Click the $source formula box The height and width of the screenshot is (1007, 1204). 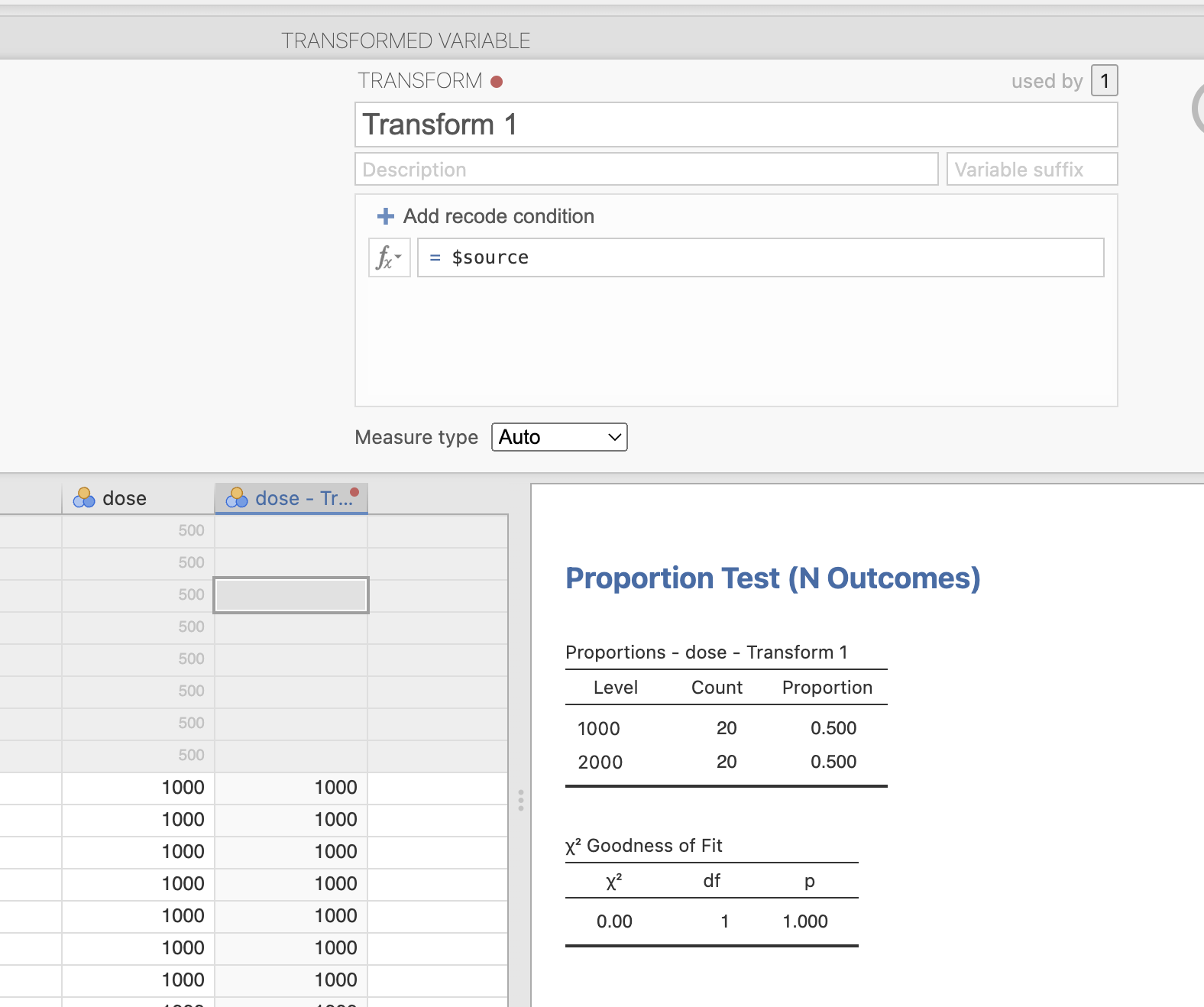click(x=760, y=257)
